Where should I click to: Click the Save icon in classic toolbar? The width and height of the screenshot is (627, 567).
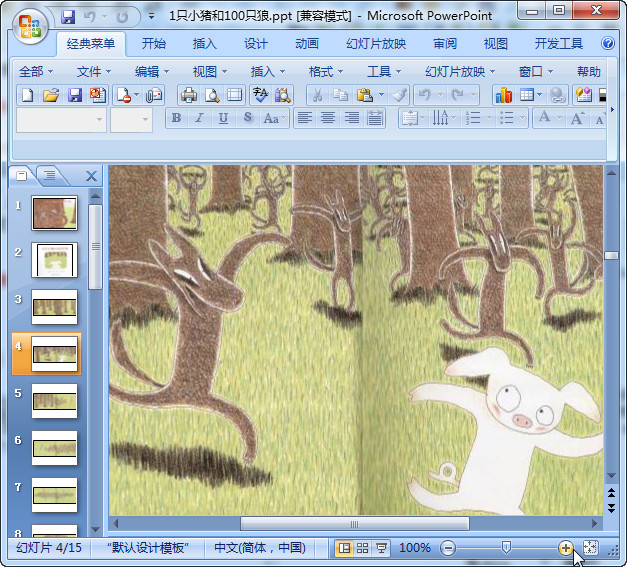click(x=75, y=95)
